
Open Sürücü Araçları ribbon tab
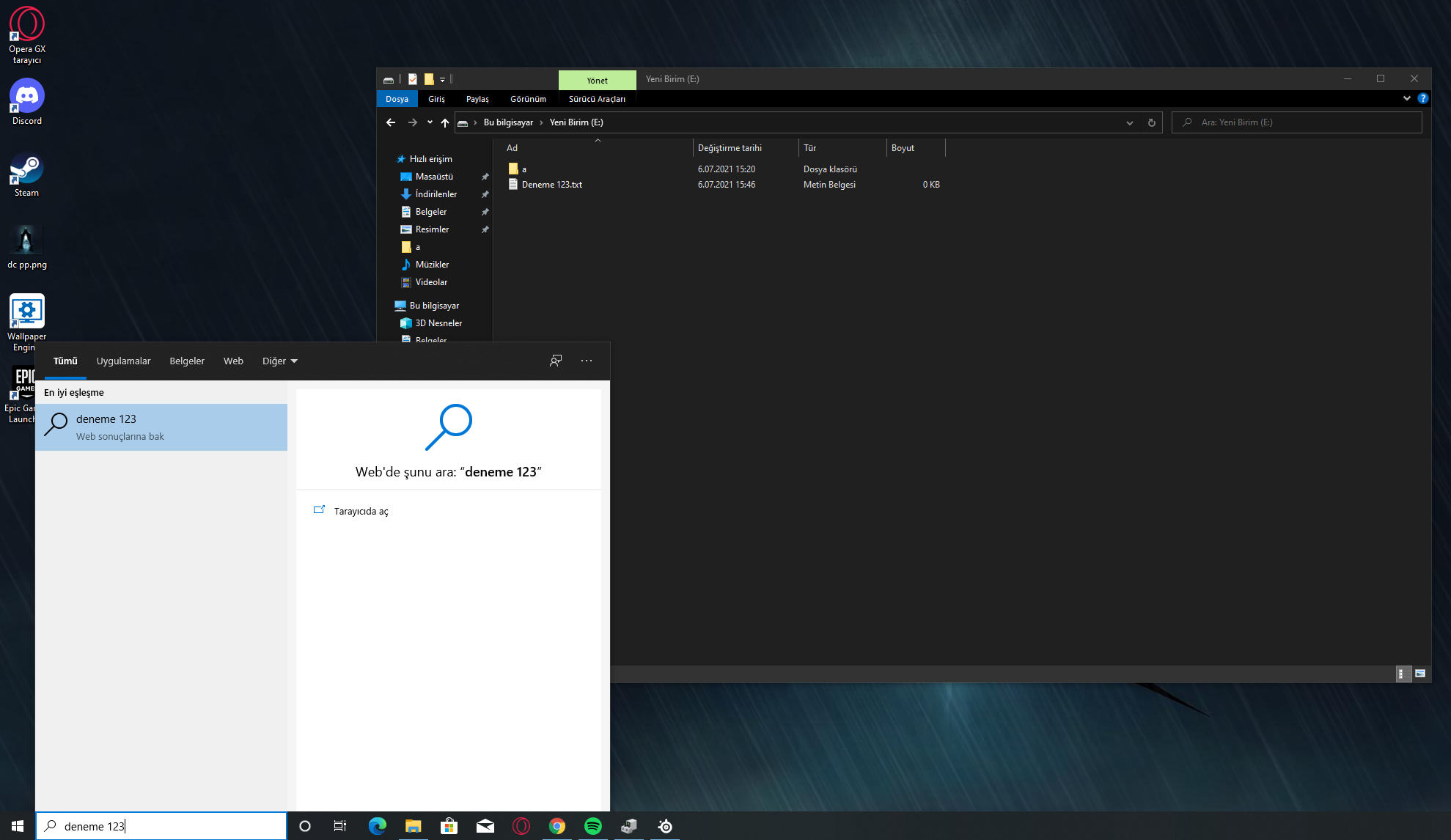click(x=597, y=99)
